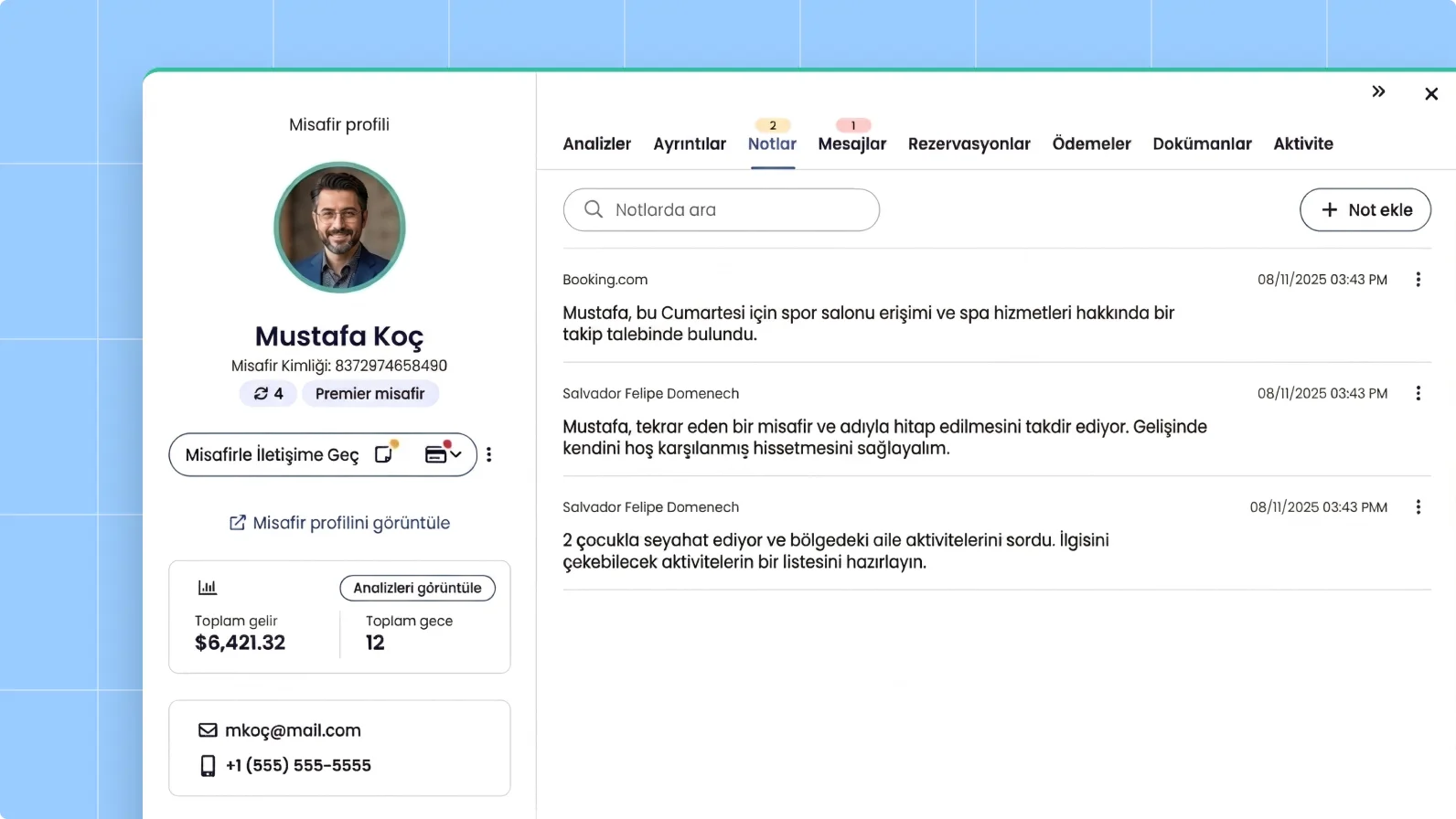
Task: Open the Dokümanlar tab
Action: coord(1202,144)
